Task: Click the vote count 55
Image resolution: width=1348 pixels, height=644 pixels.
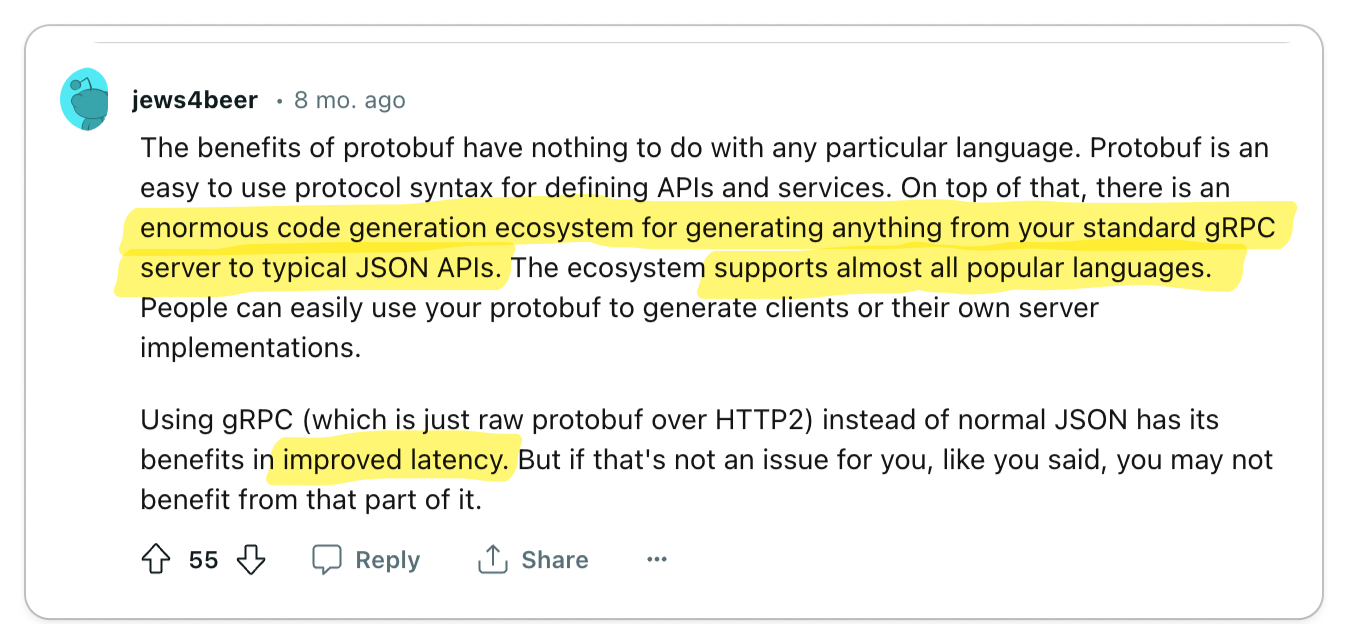Action: [203, 560]
